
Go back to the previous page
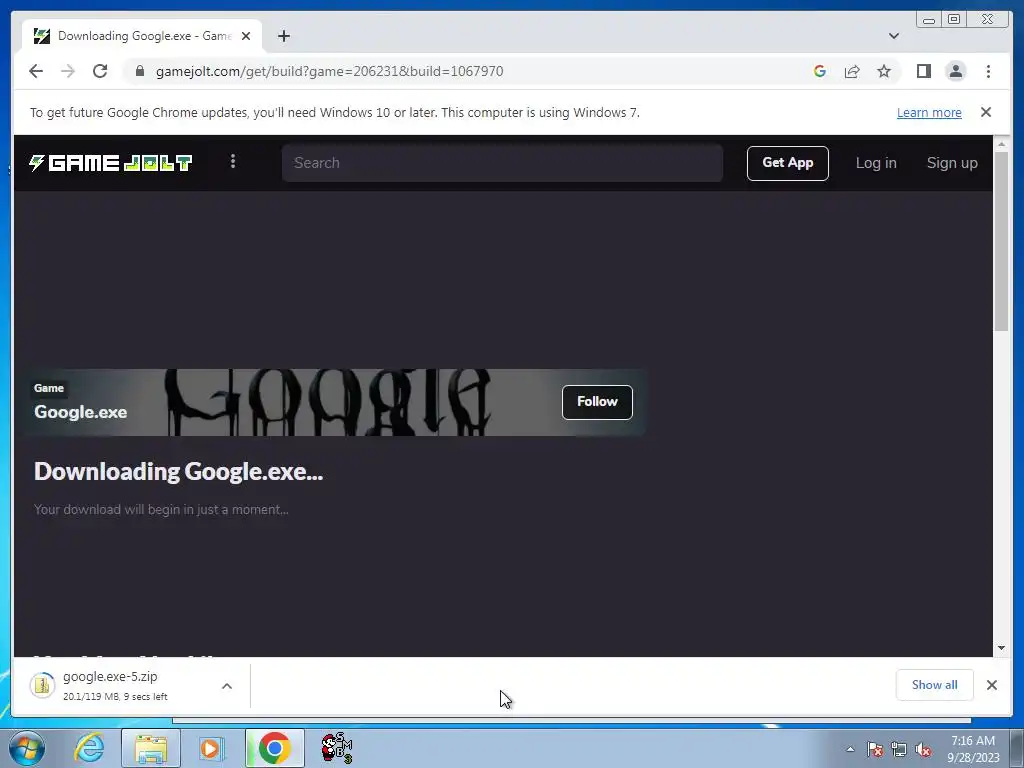tap(36, 71)
